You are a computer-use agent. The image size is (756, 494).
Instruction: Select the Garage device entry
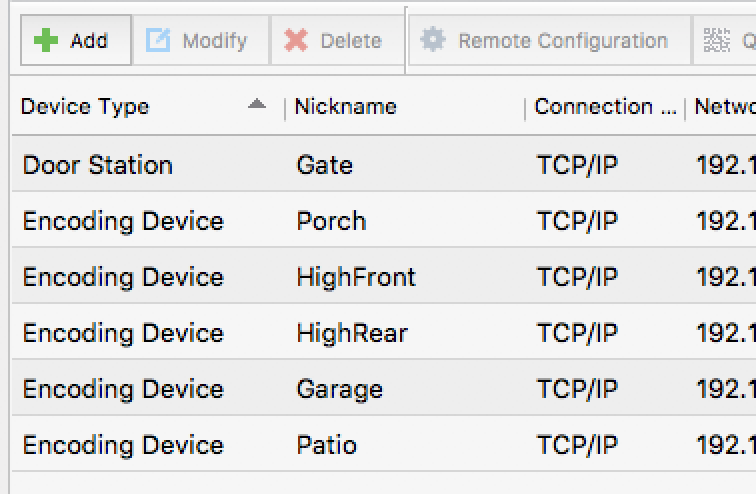339,389
